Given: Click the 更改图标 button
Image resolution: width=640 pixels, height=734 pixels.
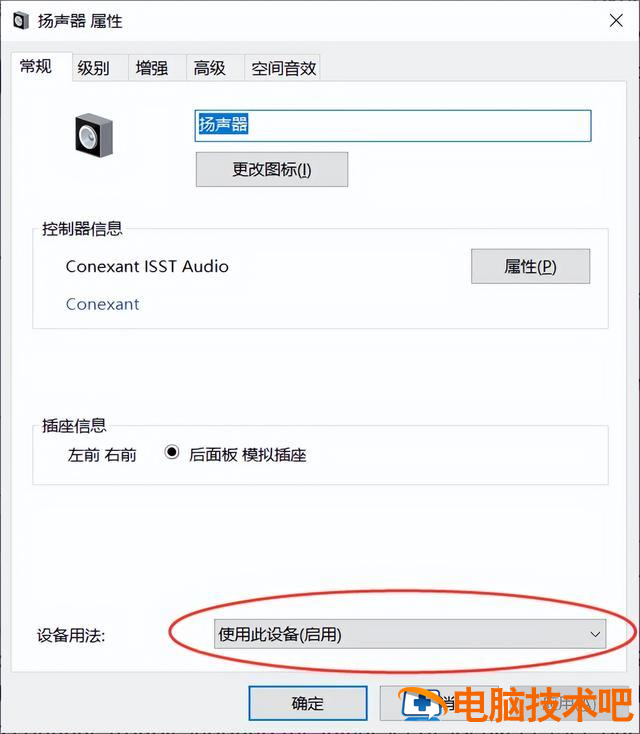Looking at the screenshot, I should [272, 169].
